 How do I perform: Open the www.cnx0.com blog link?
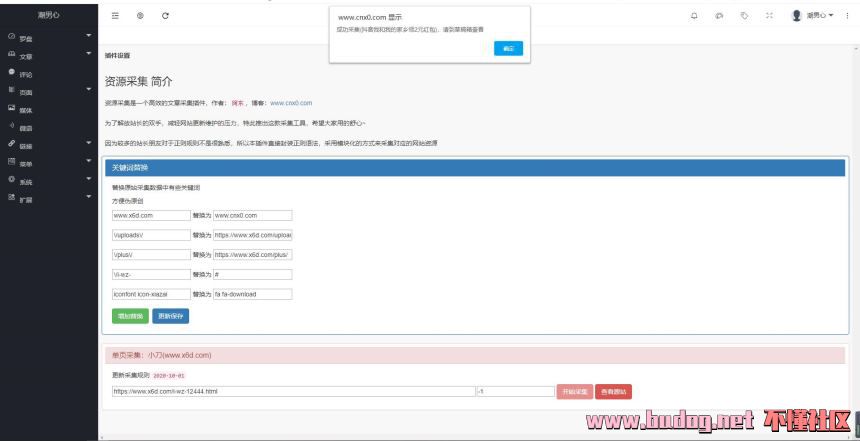(291, 103)
